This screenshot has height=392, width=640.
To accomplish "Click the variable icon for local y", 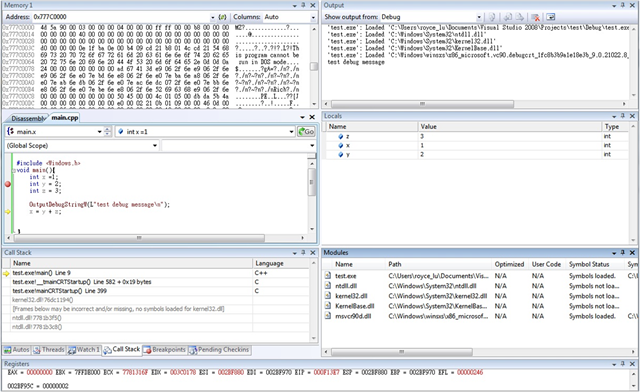I will click(x=341, y=154).
